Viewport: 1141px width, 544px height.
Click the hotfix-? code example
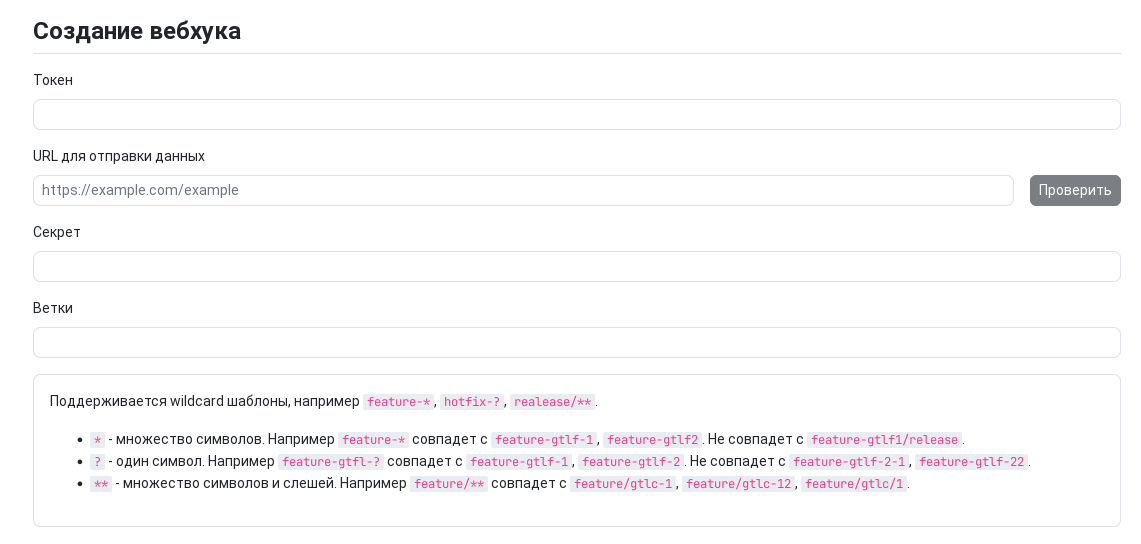472,401
